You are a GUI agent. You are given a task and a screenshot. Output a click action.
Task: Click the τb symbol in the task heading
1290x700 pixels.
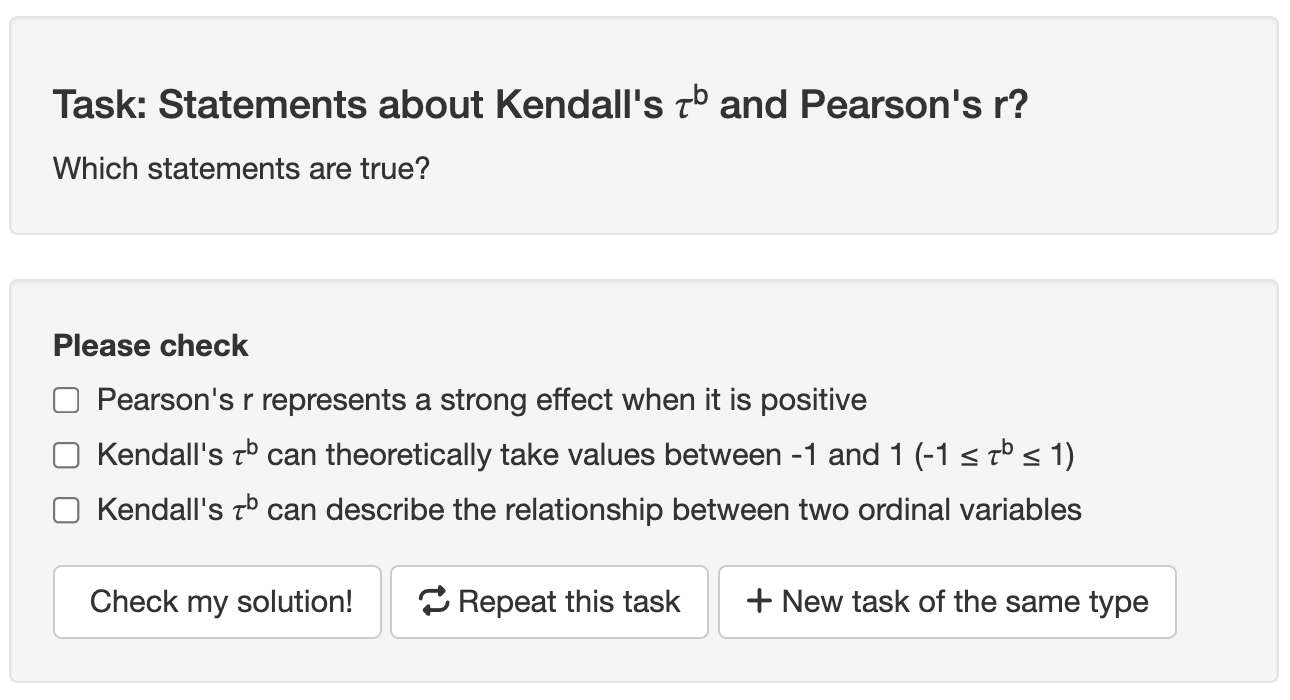tap(691, 104)
